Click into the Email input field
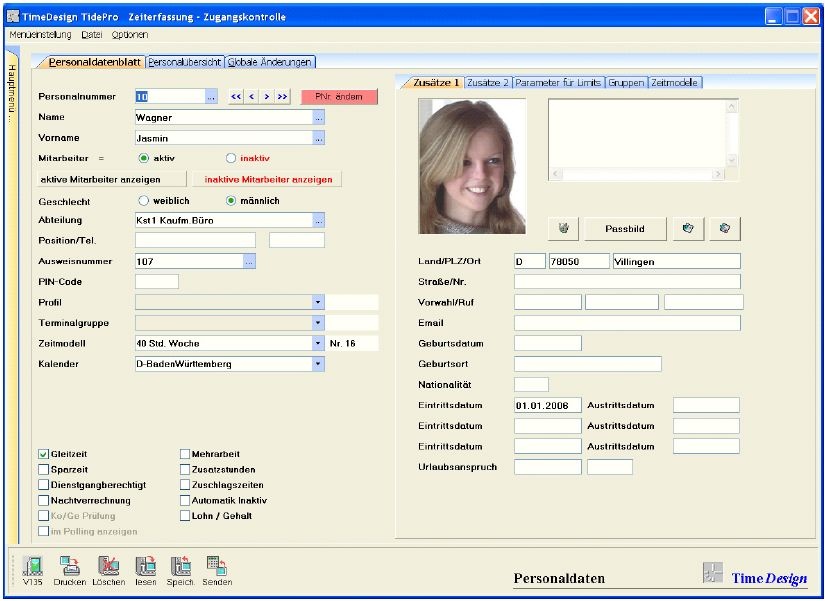Screen dimensions: 825x601 point(627,323)
